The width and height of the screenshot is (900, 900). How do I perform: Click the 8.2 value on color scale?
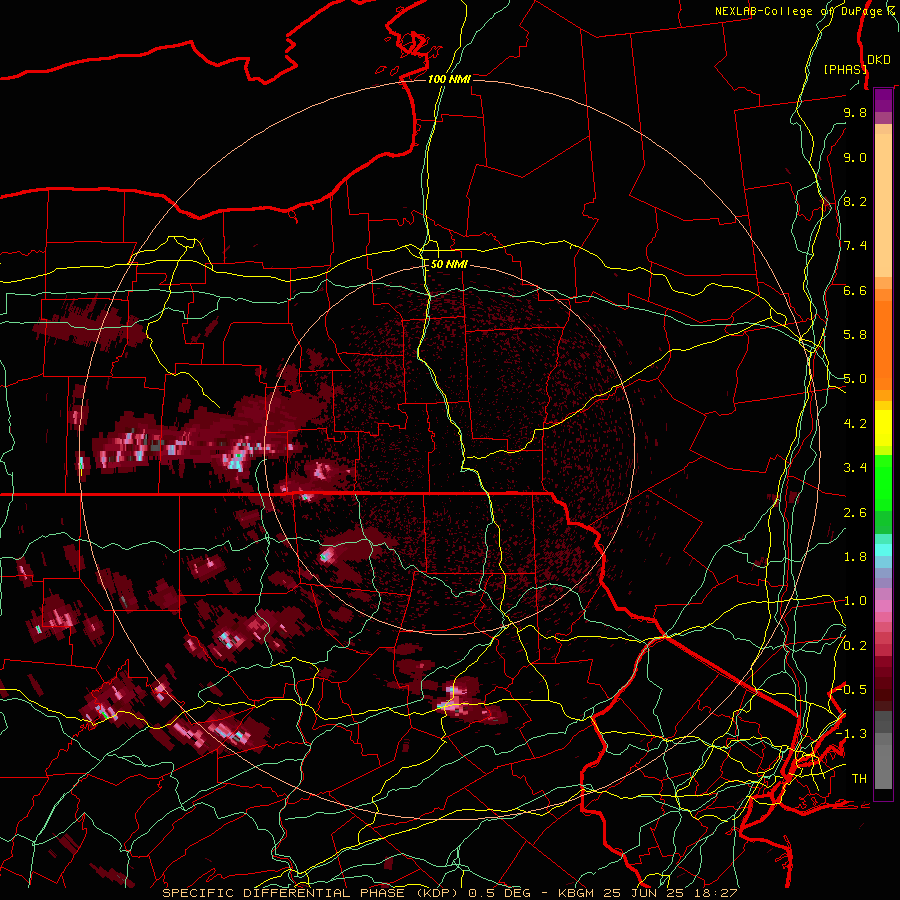[x=855, y=201]
